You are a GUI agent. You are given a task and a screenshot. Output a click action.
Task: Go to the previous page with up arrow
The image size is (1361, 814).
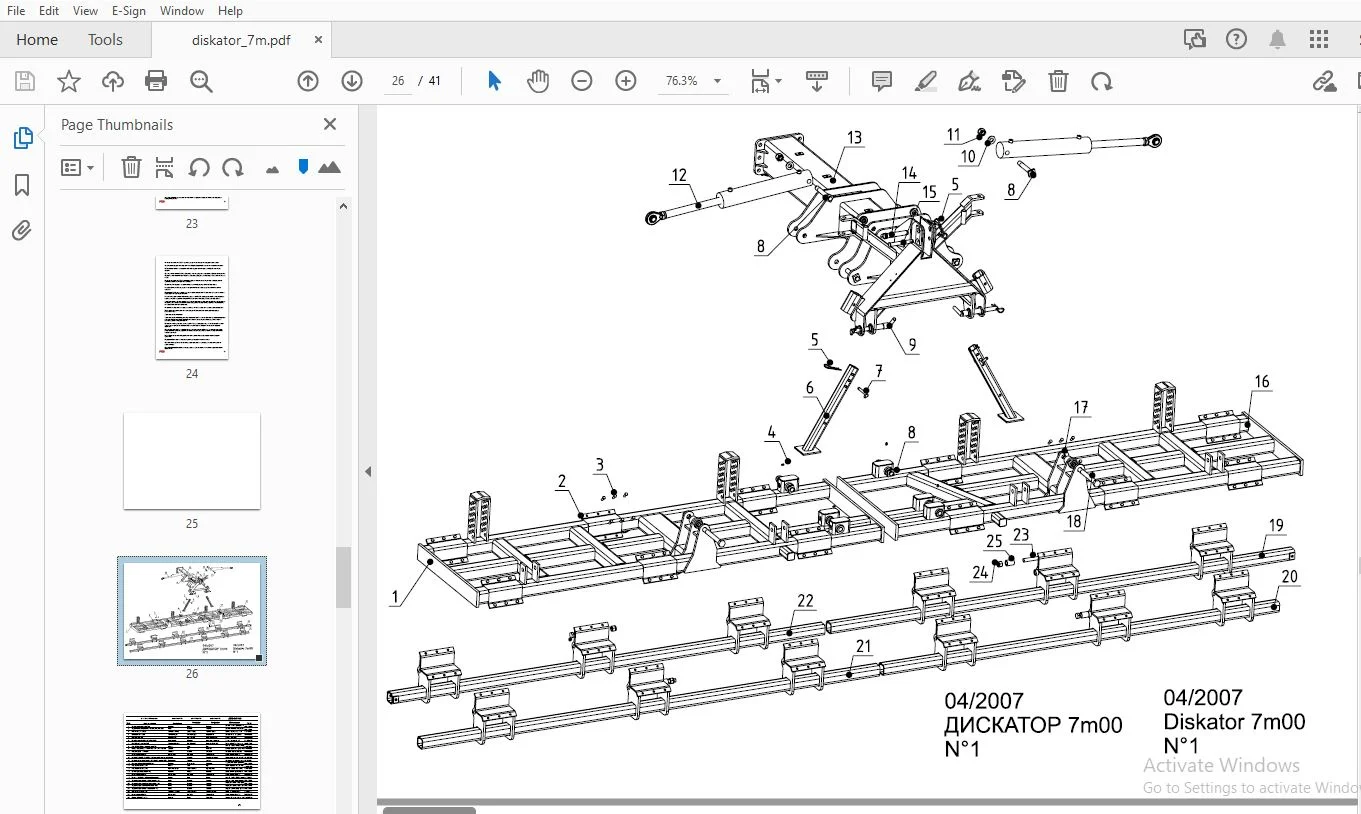pos(308,81)
